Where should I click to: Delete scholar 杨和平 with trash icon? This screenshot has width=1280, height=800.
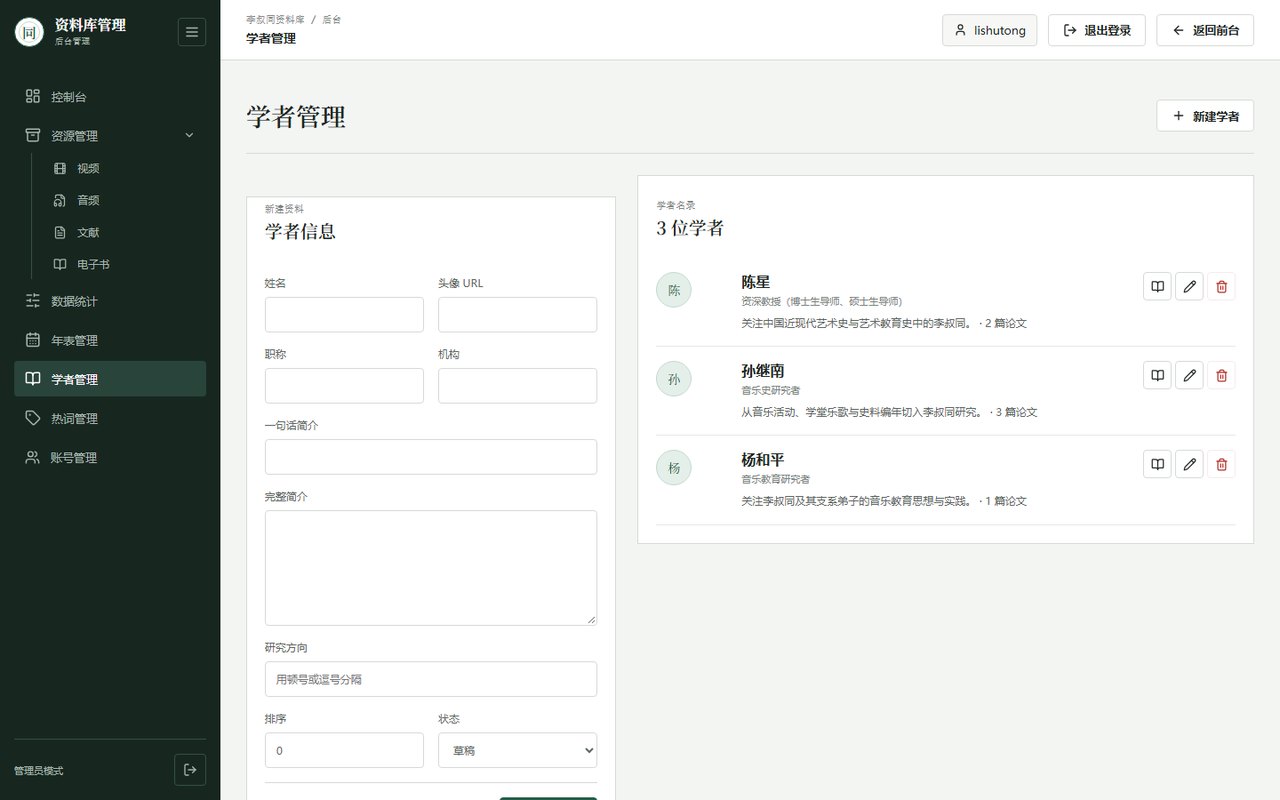coord(1221,464)
